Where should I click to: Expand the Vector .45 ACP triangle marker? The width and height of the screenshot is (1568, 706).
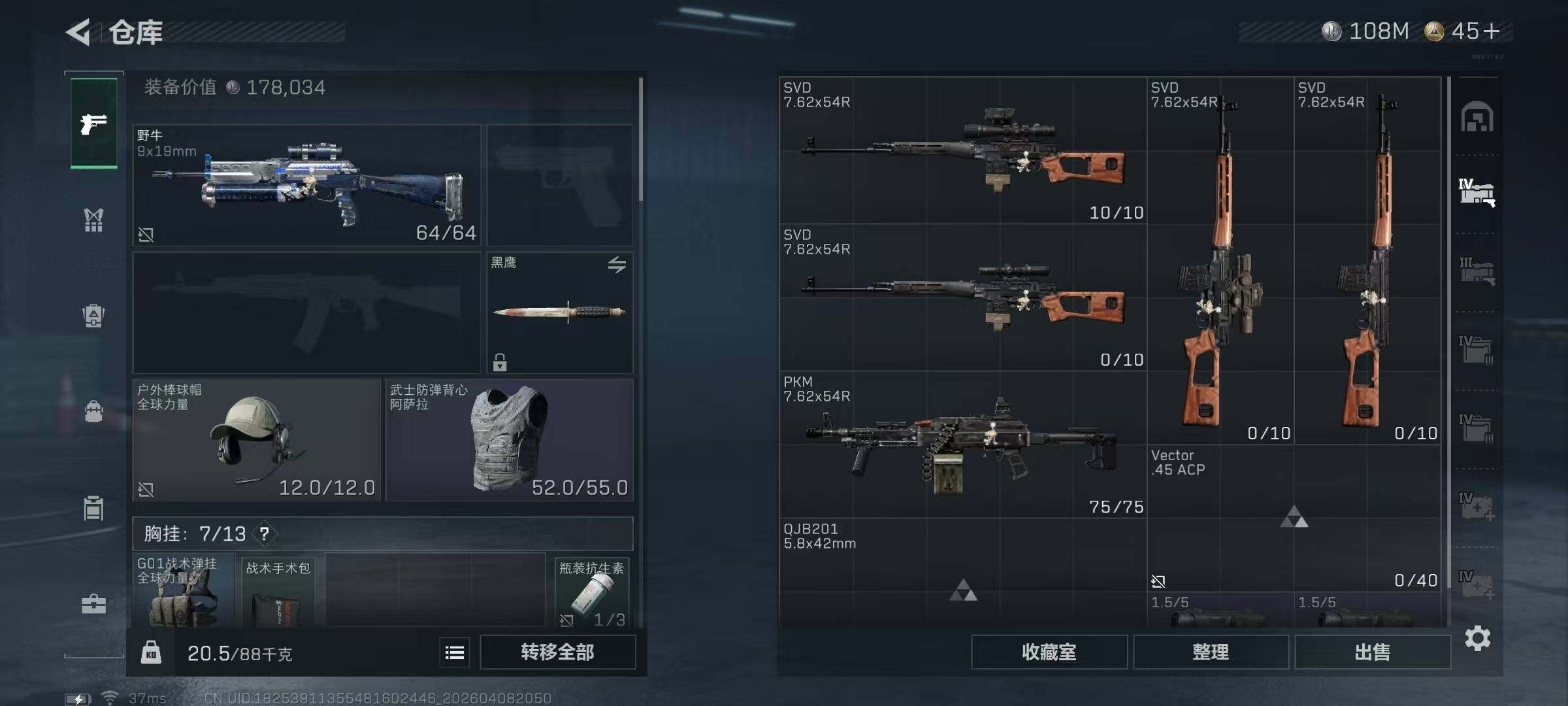(1294, 516)
